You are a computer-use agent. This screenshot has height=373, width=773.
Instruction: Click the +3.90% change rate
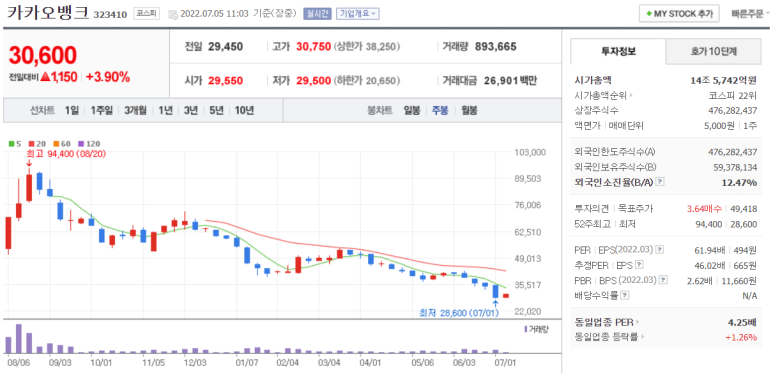coord(107,77)
